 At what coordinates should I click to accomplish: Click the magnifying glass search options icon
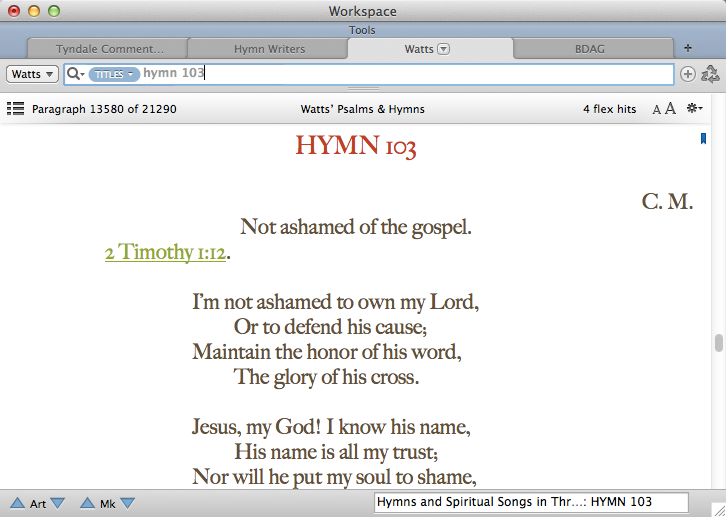coord(75,74)
